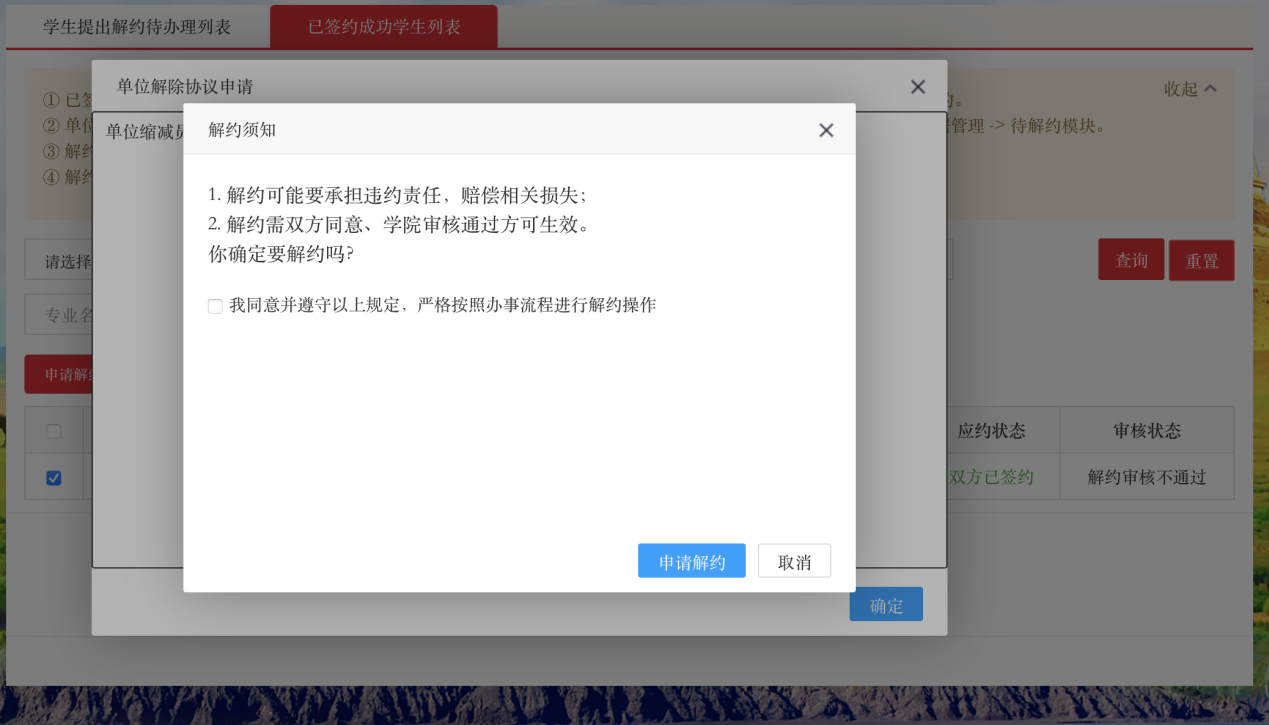Select the 已签约成功学生列表 tab
1269x725 pixels.
coord(384,27)
